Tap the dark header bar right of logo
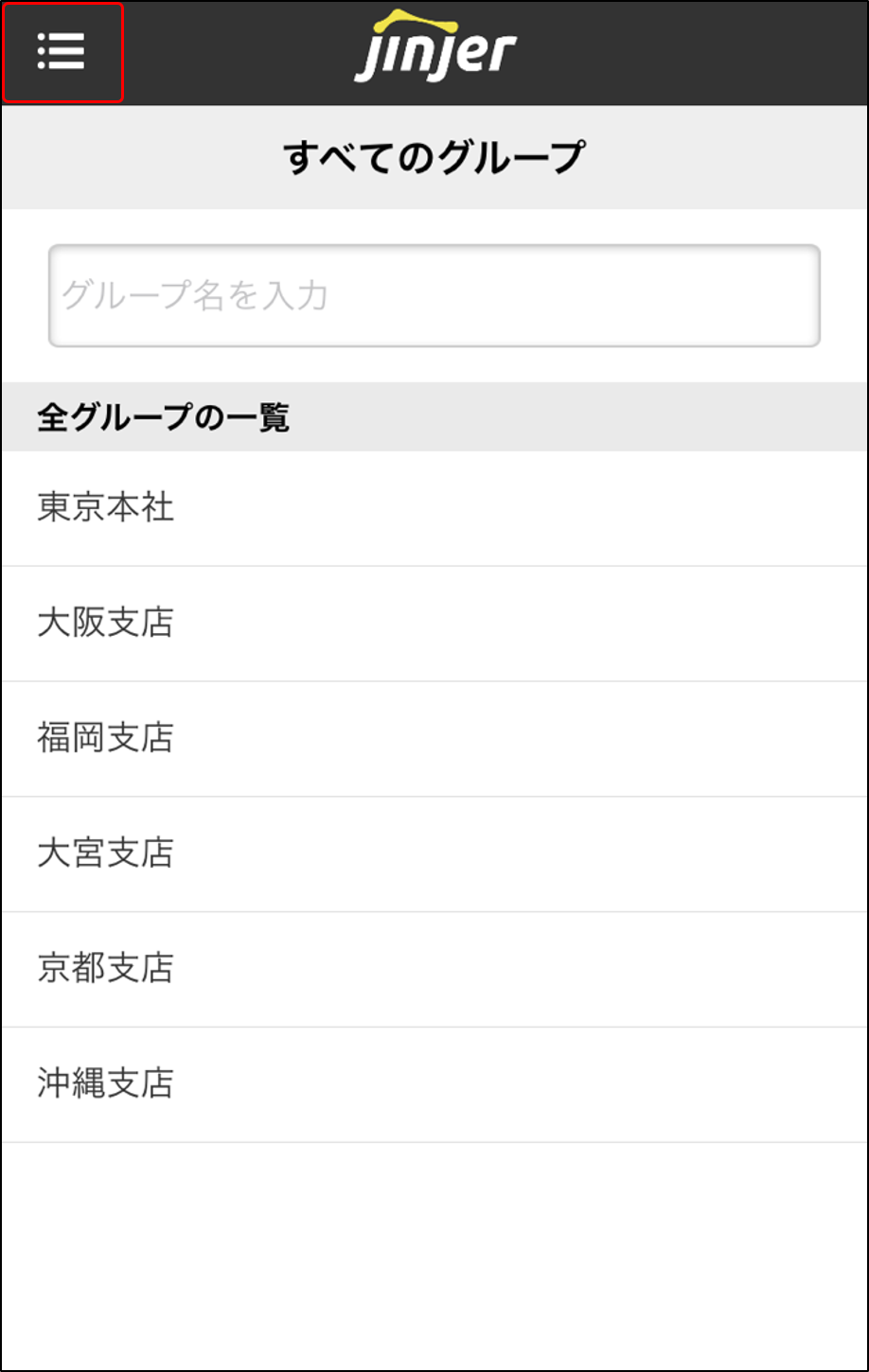Image resolution: width=869 pixels, height=1372 pixels. 701,52
